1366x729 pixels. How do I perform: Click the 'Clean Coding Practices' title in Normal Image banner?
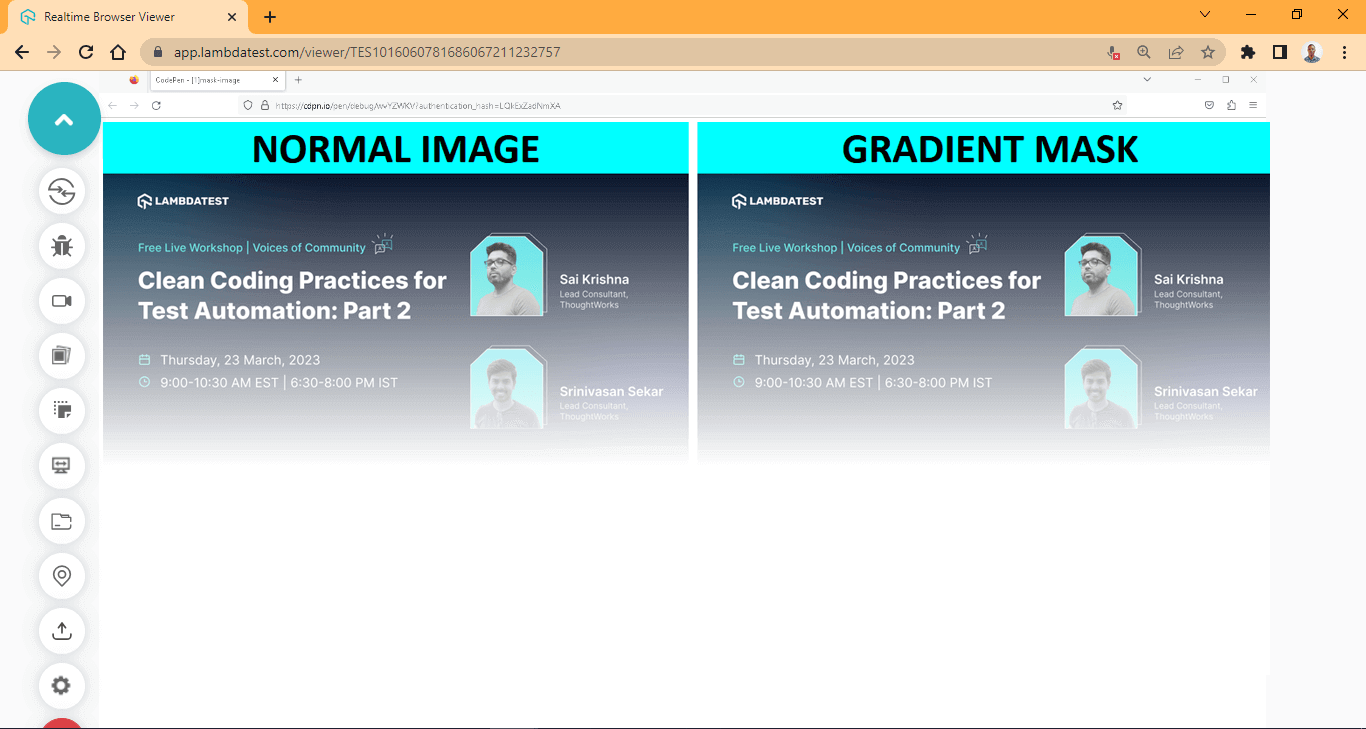pyautogui.click(x=292, y=281)
